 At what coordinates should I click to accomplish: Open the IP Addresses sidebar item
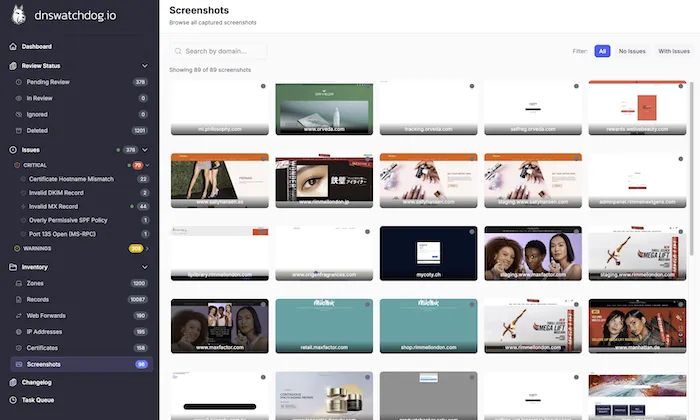coord(47,331)
